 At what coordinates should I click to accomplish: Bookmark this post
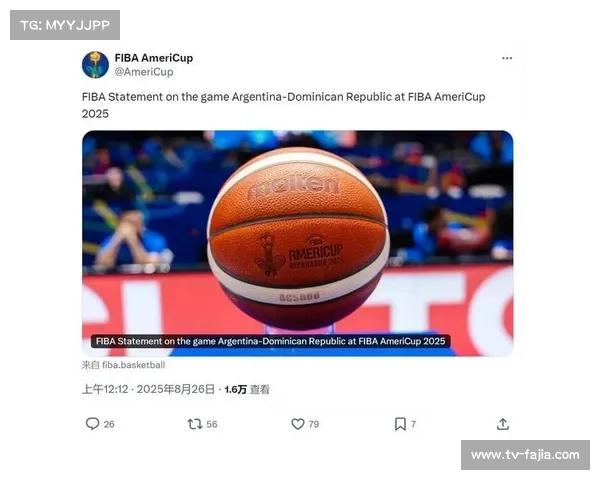[x=400, y=424]
